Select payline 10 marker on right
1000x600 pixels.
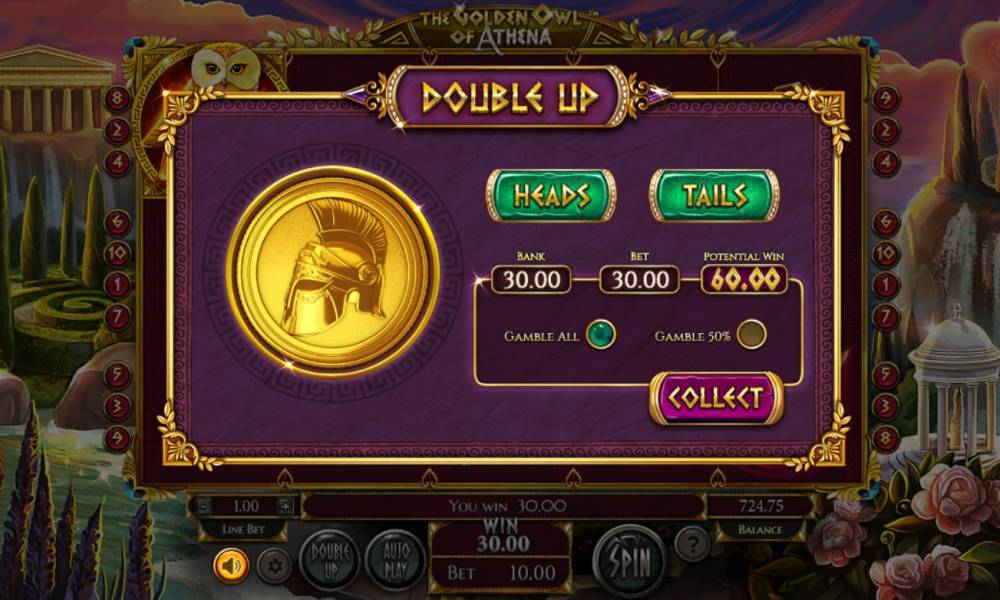tap(886, 254)
